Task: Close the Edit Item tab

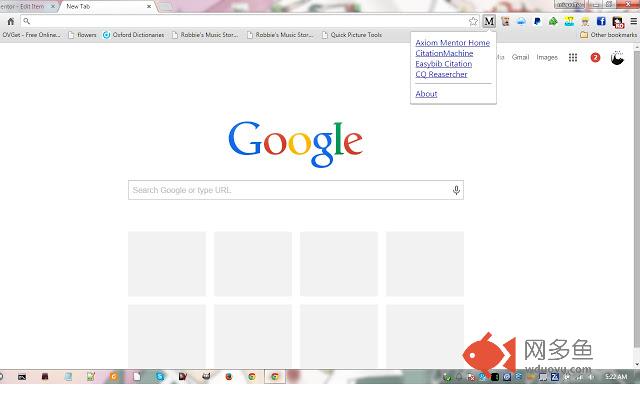Action: [53, 7]
